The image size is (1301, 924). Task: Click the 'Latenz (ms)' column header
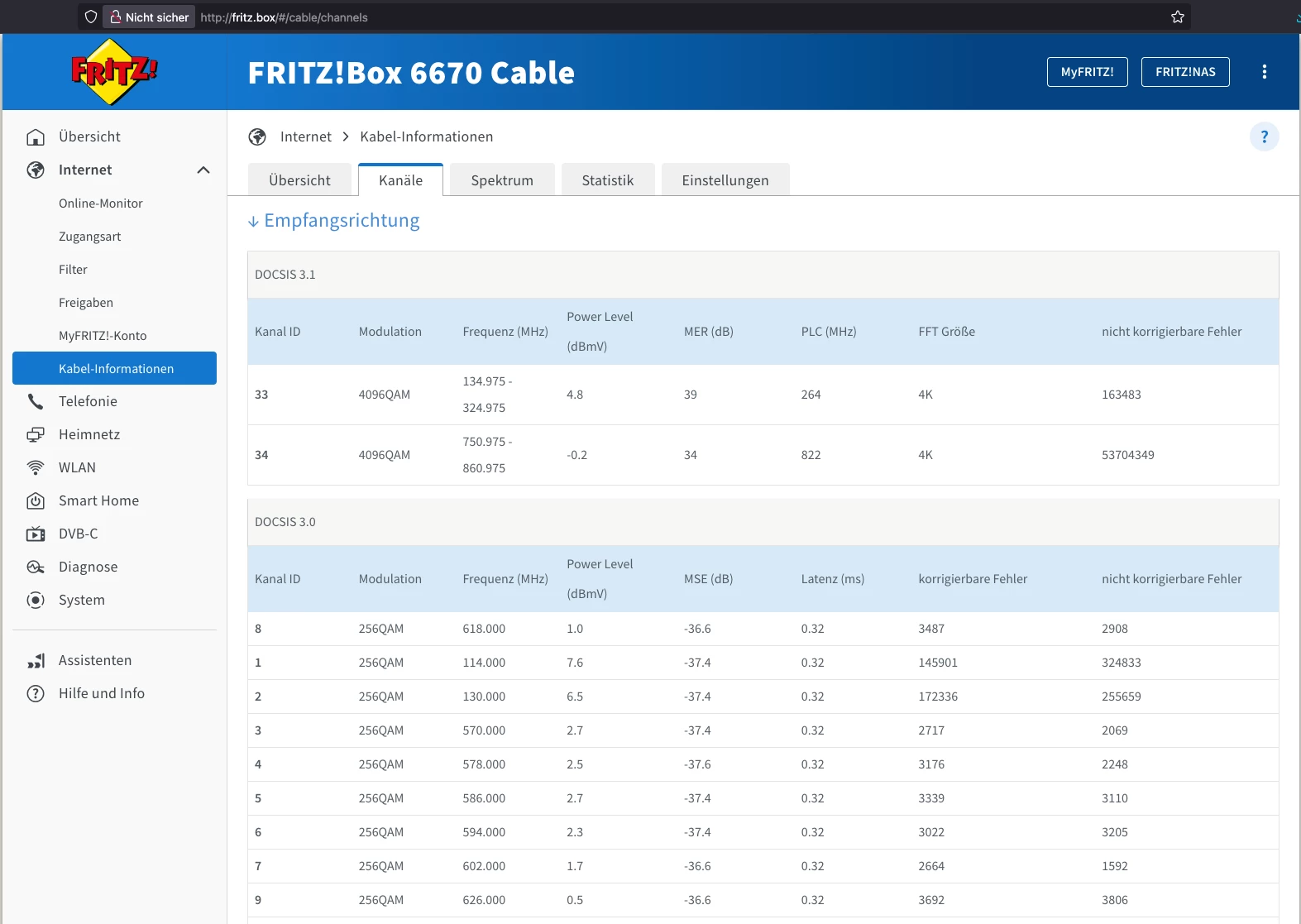click(833, 579)
